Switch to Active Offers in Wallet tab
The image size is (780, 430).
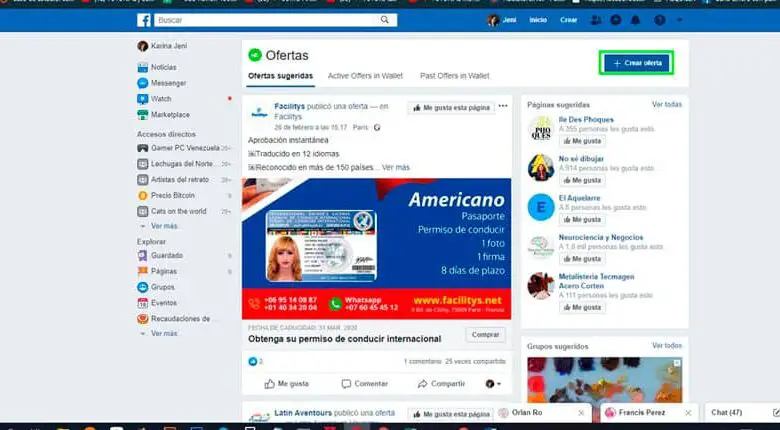[366, 76]
